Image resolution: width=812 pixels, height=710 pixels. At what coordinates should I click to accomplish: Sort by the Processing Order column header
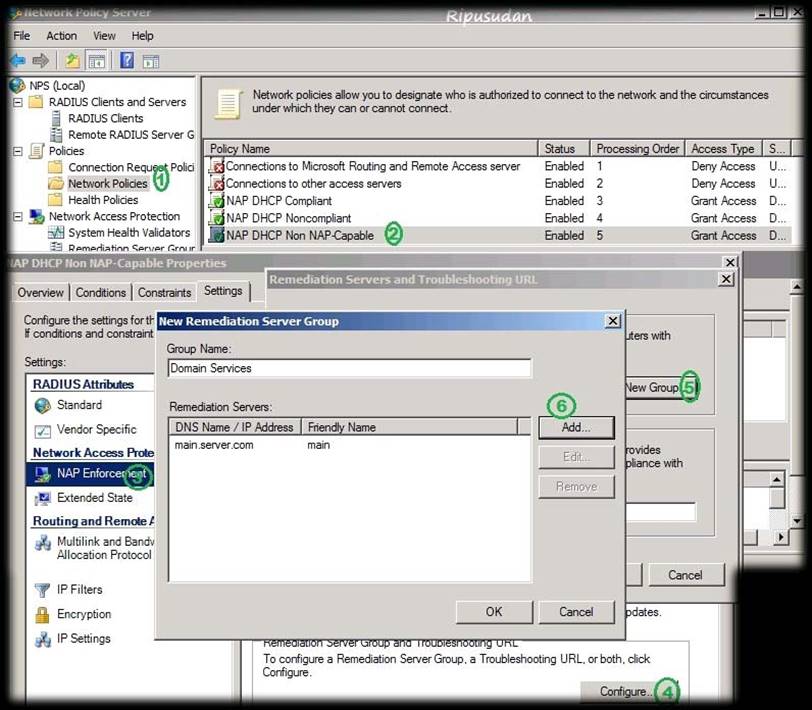coord(637,149)
